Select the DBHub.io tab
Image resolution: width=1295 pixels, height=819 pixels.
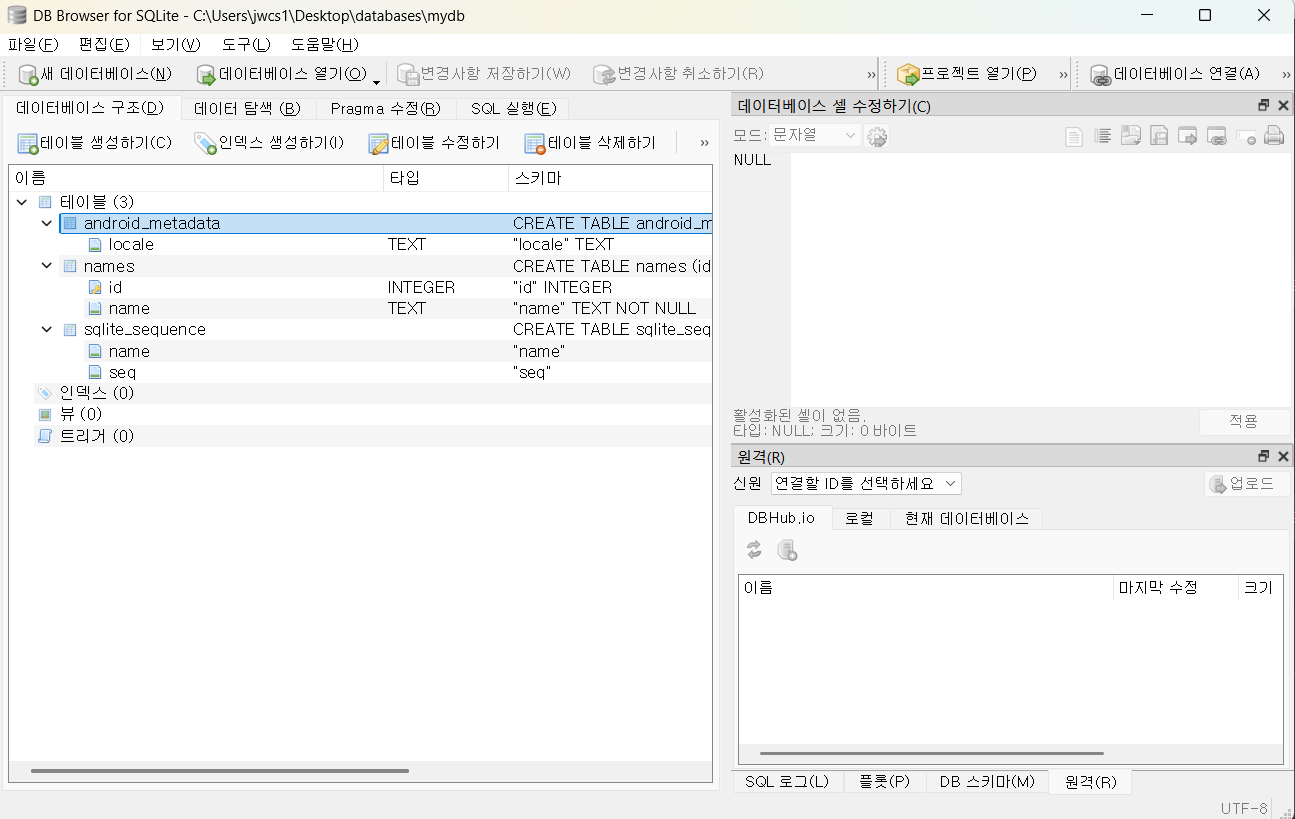[782, 518]
